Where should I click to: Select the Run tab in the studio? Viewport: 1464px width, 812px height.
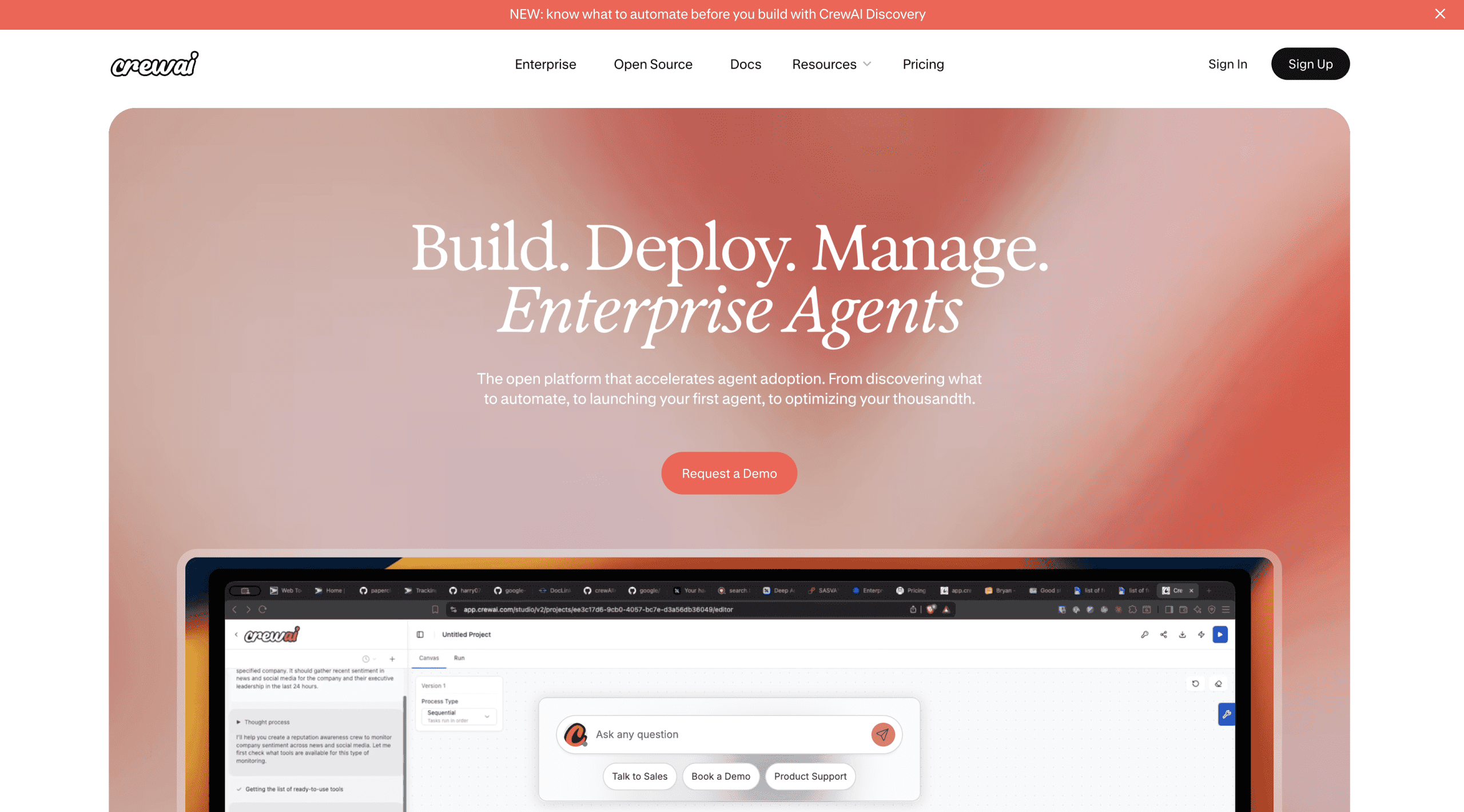click(459, 658)
